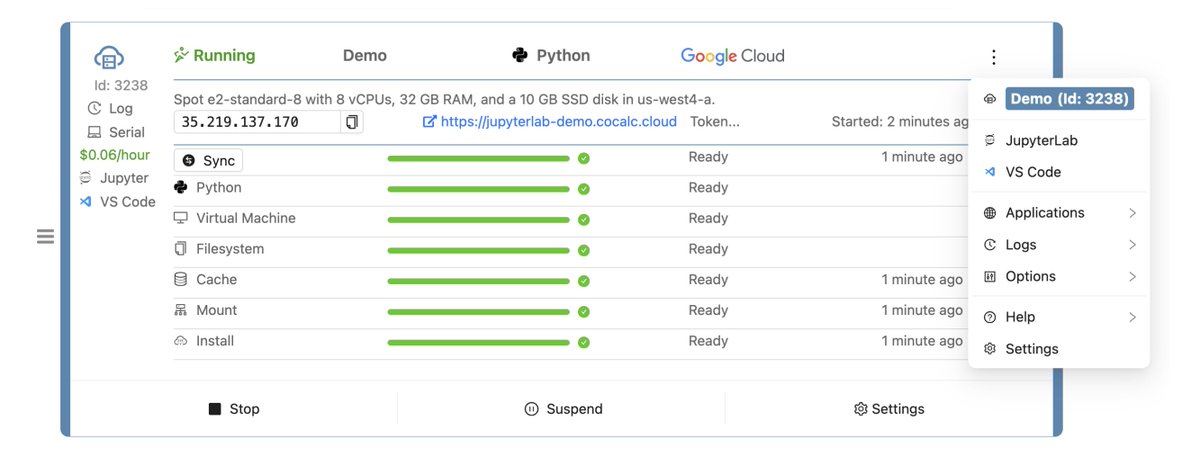Open VS Code from the left sidebar

point(118,202)
